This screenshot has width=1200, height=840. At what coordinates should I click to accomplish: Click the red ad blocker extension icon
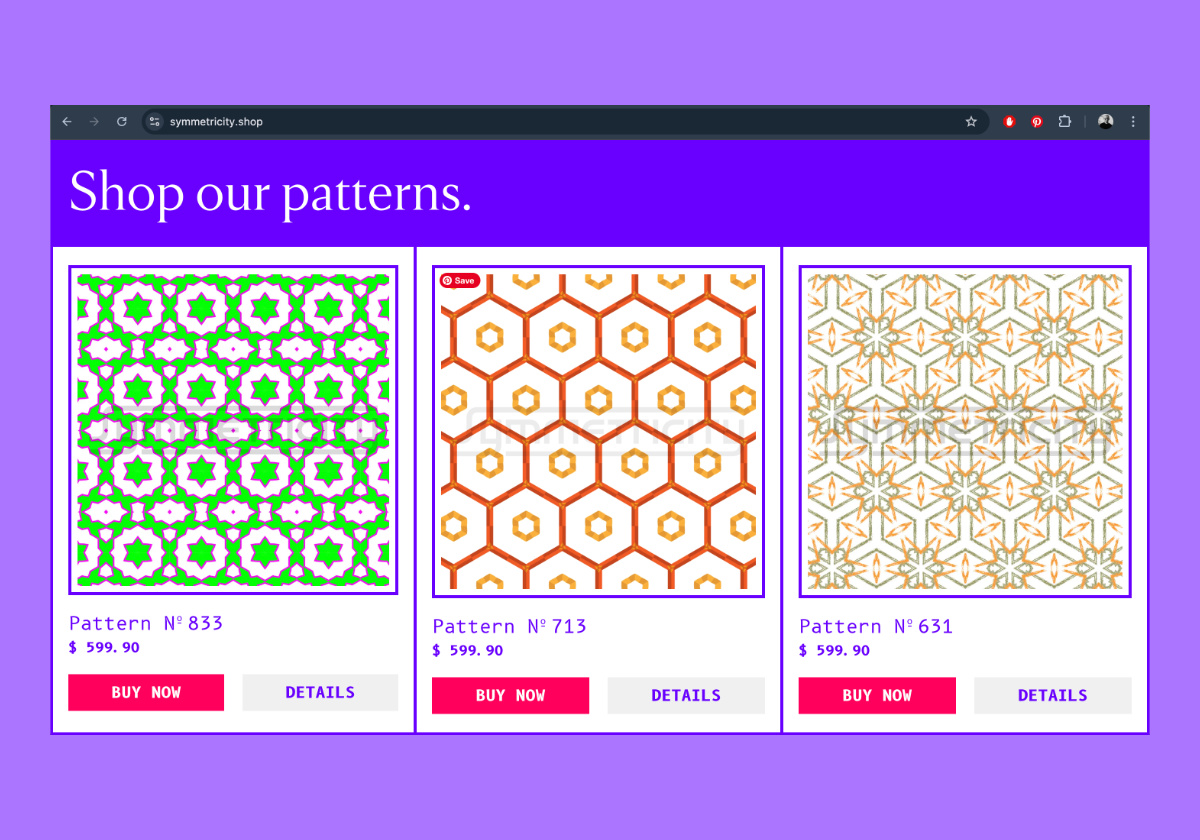pyautogui.click(x=1010, y=122)
